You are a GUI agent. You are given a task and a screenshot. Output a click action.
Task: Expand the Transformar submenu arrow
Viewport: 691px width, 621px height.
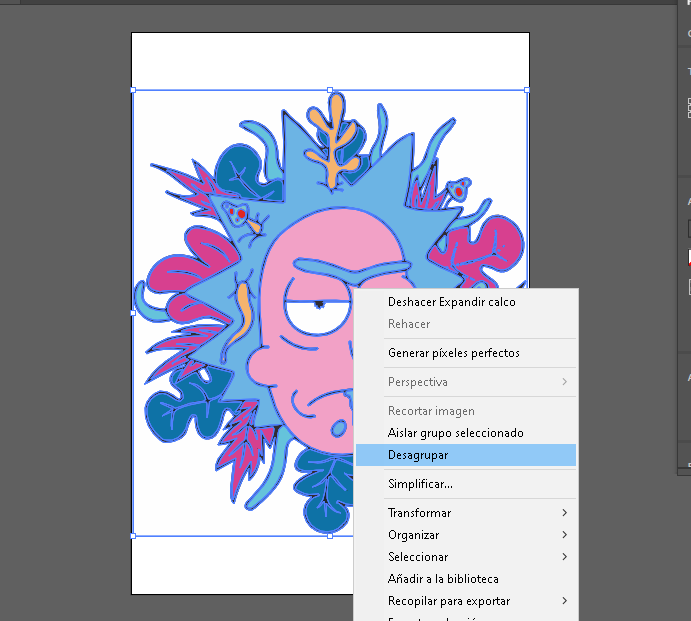(x=565, y=513)
